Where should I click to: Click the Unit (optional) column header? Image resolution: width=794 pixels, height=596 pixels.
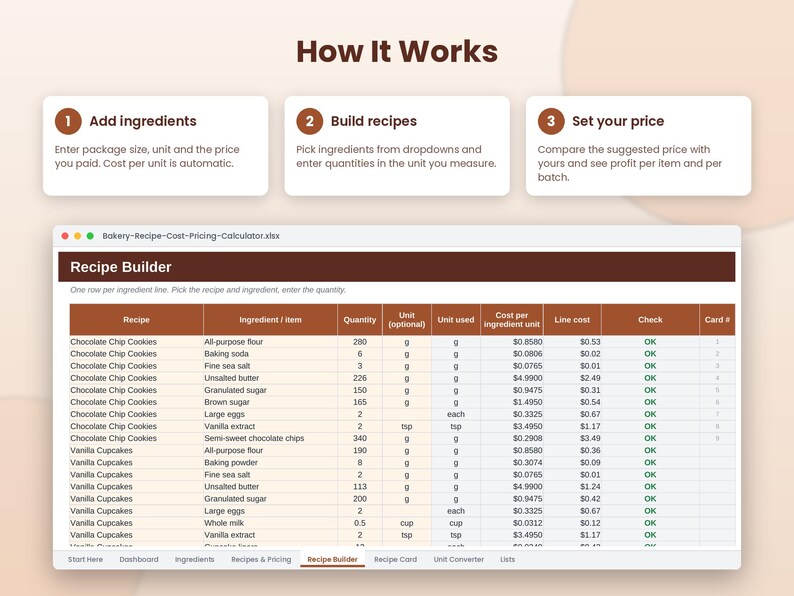pyautogui.click(x=407, y=320)
